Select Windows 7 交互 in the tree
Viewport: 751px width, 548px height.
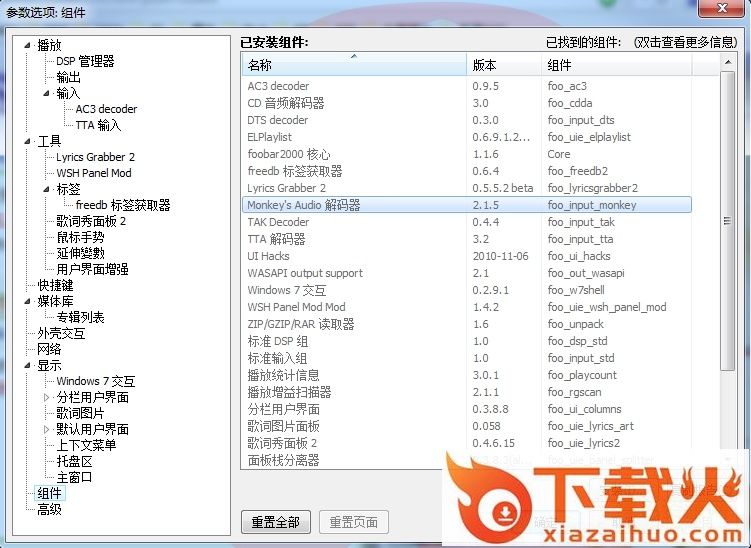[96, 381]
